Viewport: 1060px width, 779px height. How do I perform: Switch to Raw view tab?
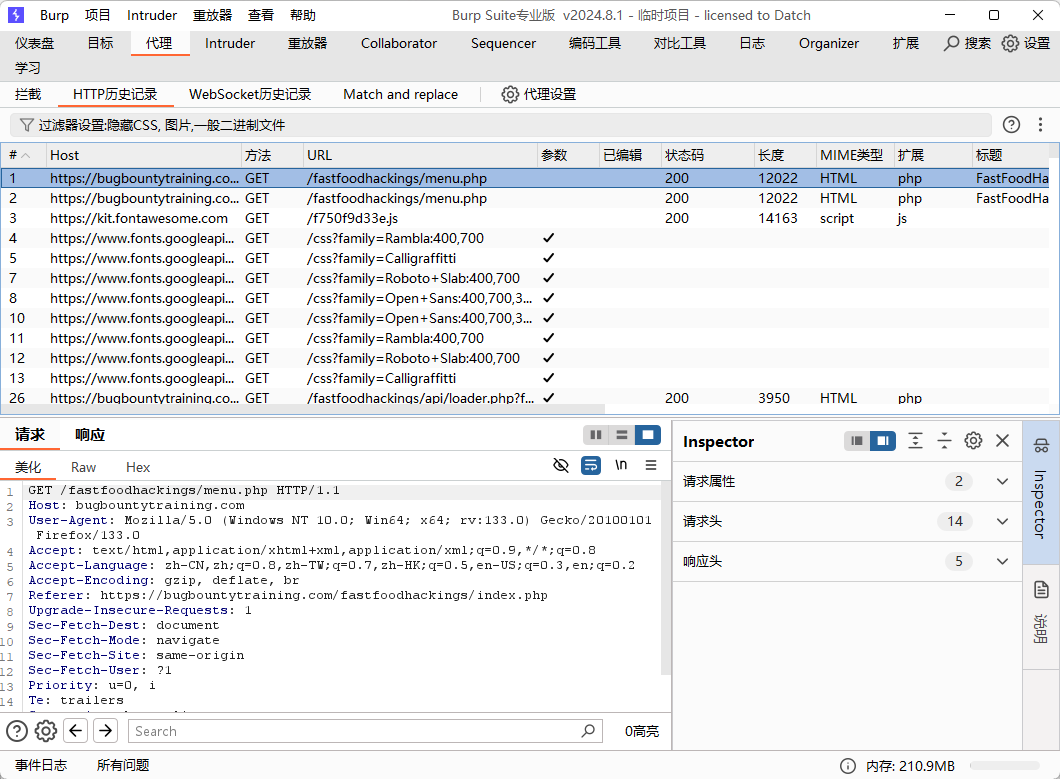tap(83, 467)
